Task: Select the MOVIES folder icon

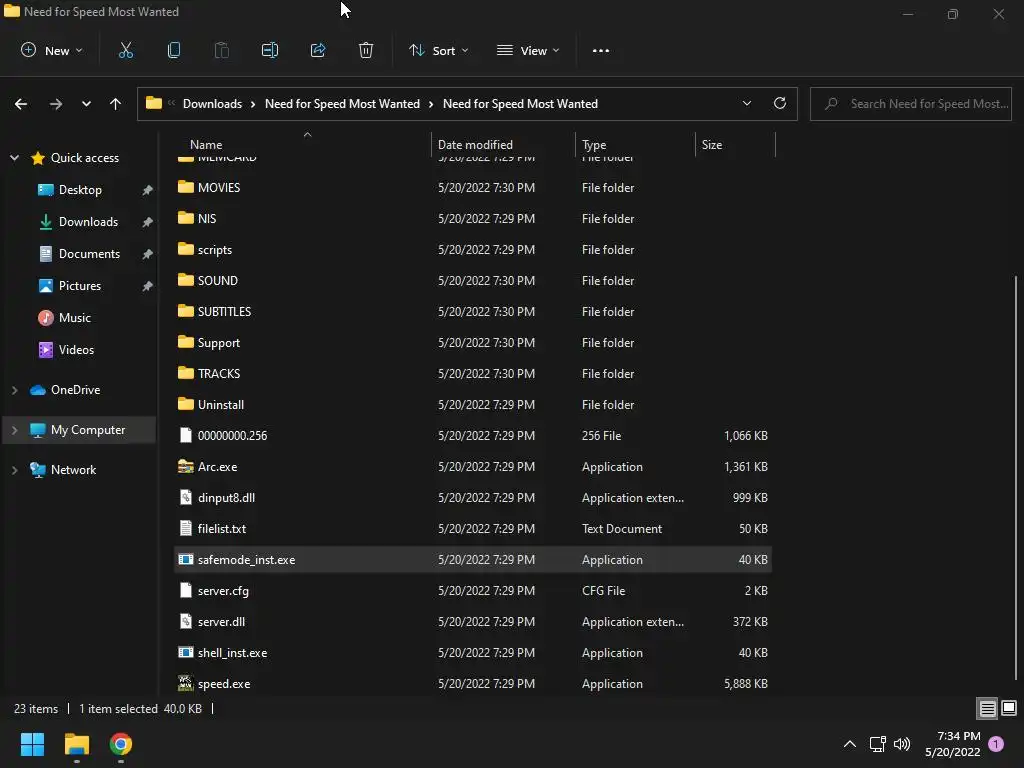Action: 185,187
